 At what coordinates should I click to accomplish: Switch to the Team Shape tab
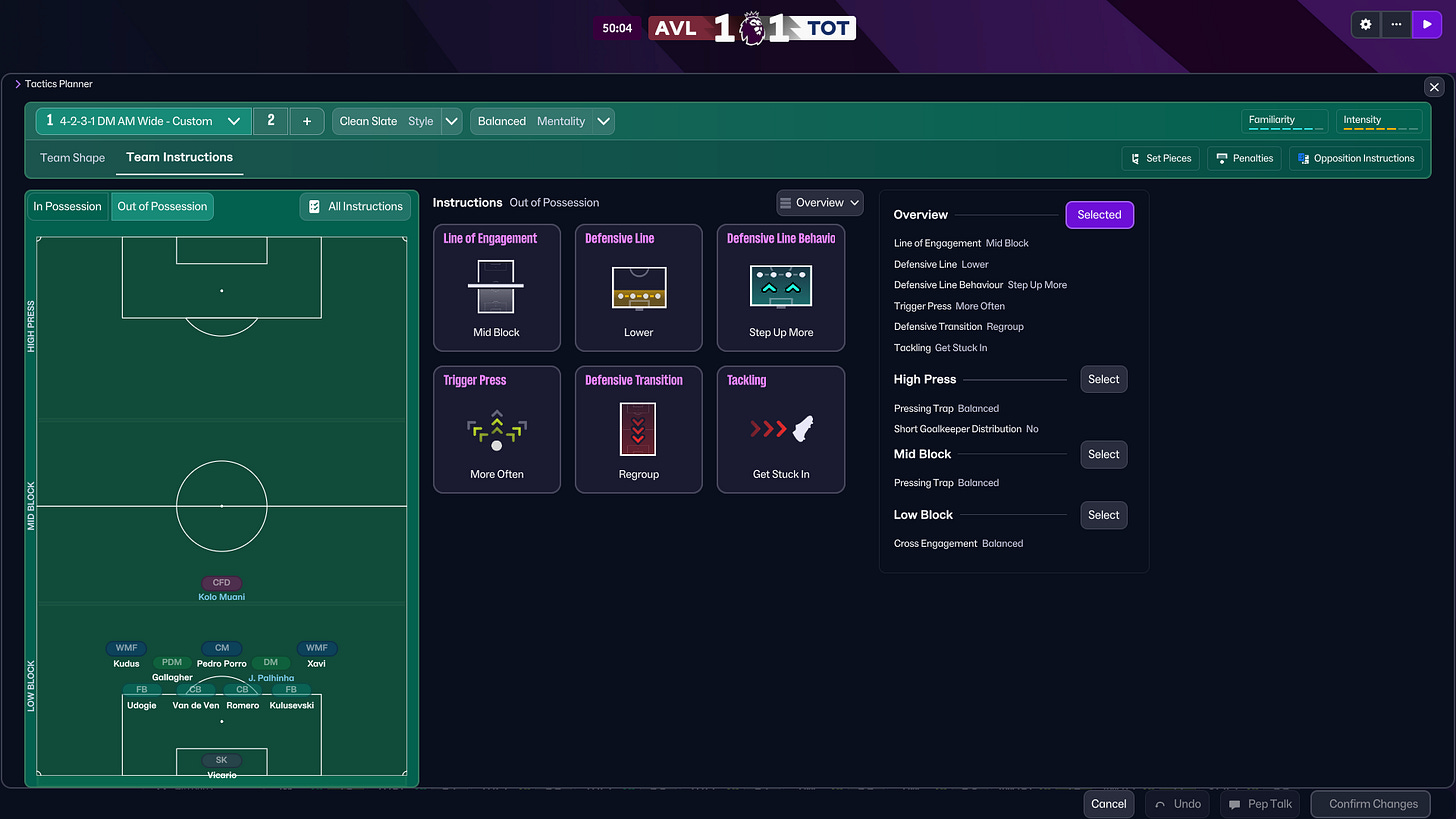click(72, 158)
